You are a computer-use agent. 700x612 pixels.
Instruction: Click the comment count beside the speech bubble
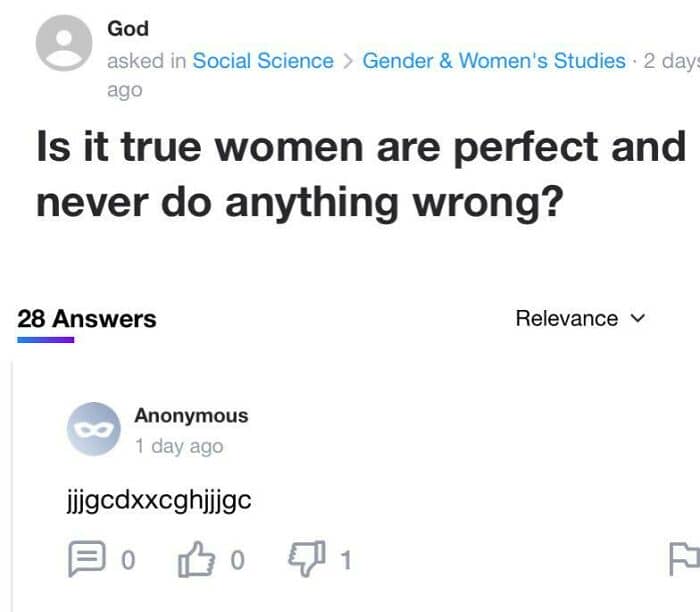coord(127,561)
